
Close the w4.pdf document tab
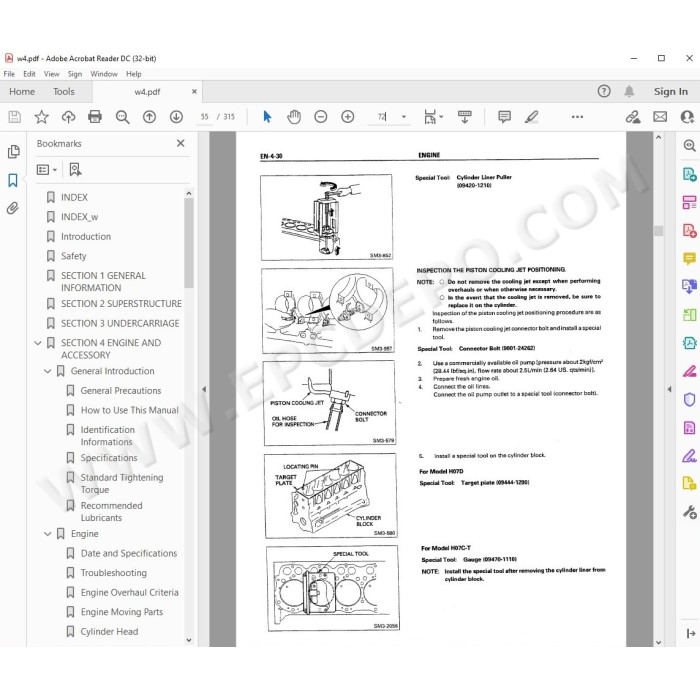point(194,92)
